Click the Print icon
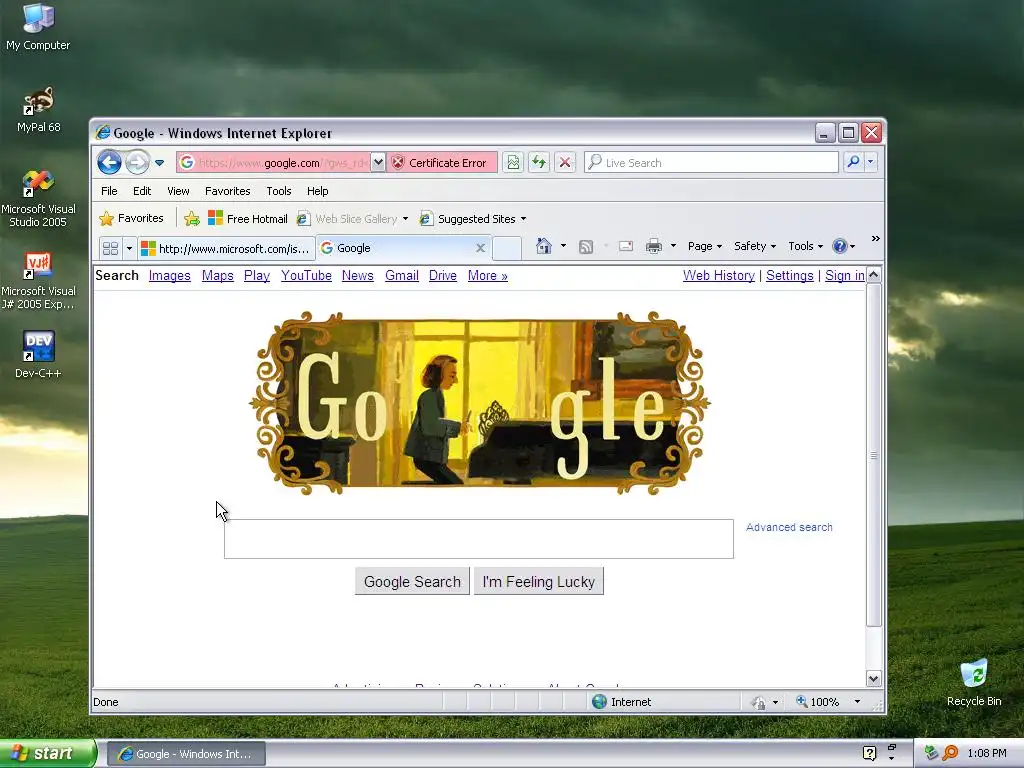 coord(654,246)
